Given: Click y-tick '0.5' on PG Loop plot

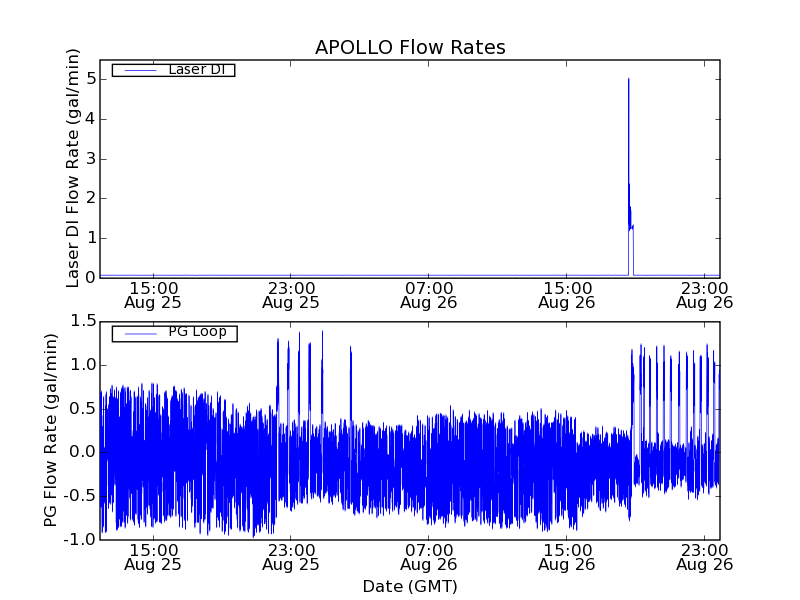Looking at the screenshot, I should [x=84, y=409].
